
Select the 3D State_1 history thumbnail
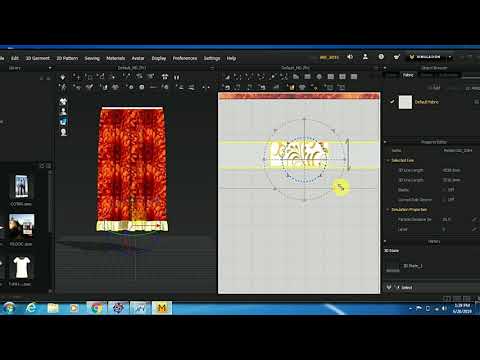[393, 267]
